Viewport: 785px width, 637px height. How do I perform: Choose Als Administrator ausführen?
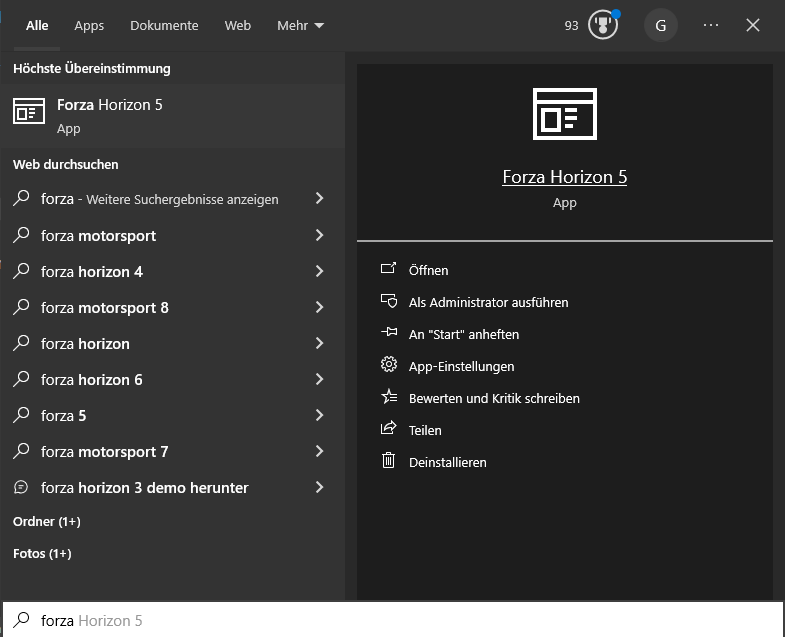click(x=489, y=302)
